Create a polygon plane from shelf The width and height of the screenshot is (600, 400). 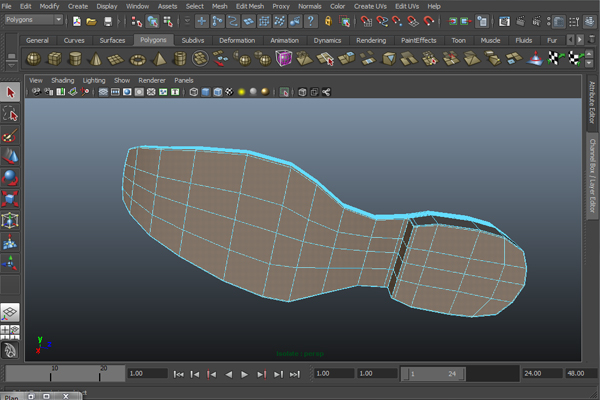[x=116, y=59]
